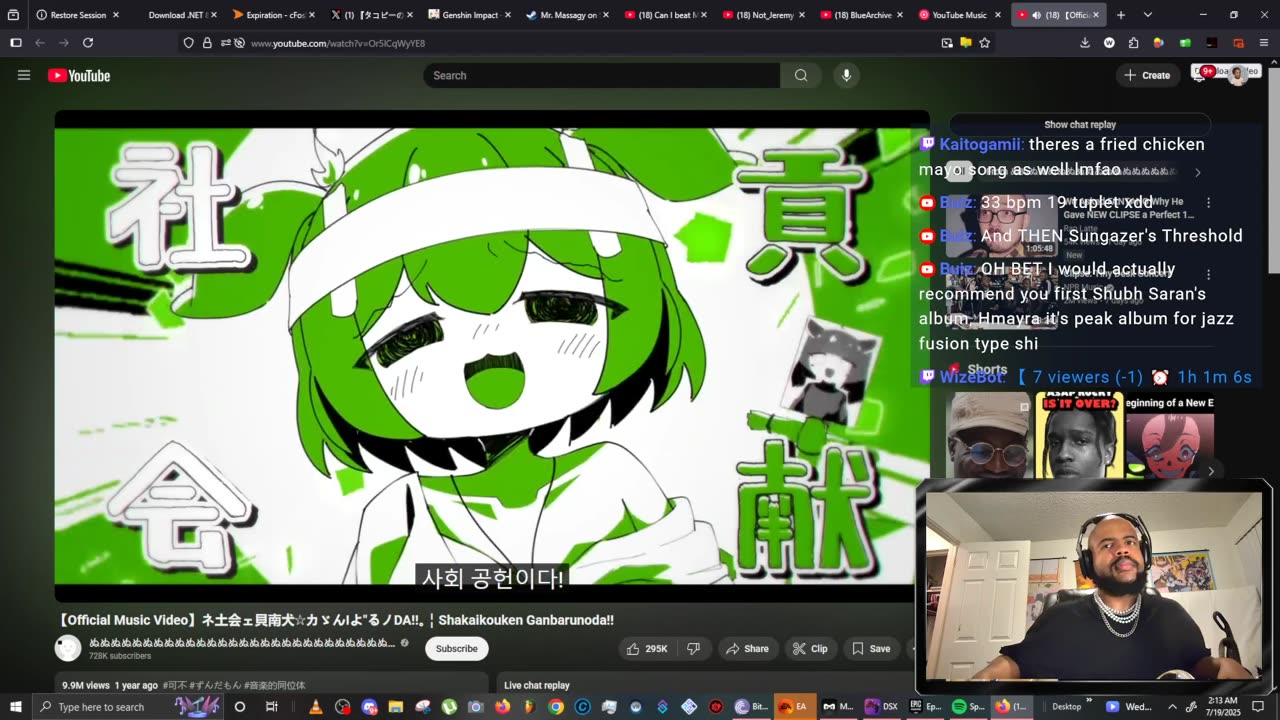Mute the playing tab via speaker icon

[1035, 15]
